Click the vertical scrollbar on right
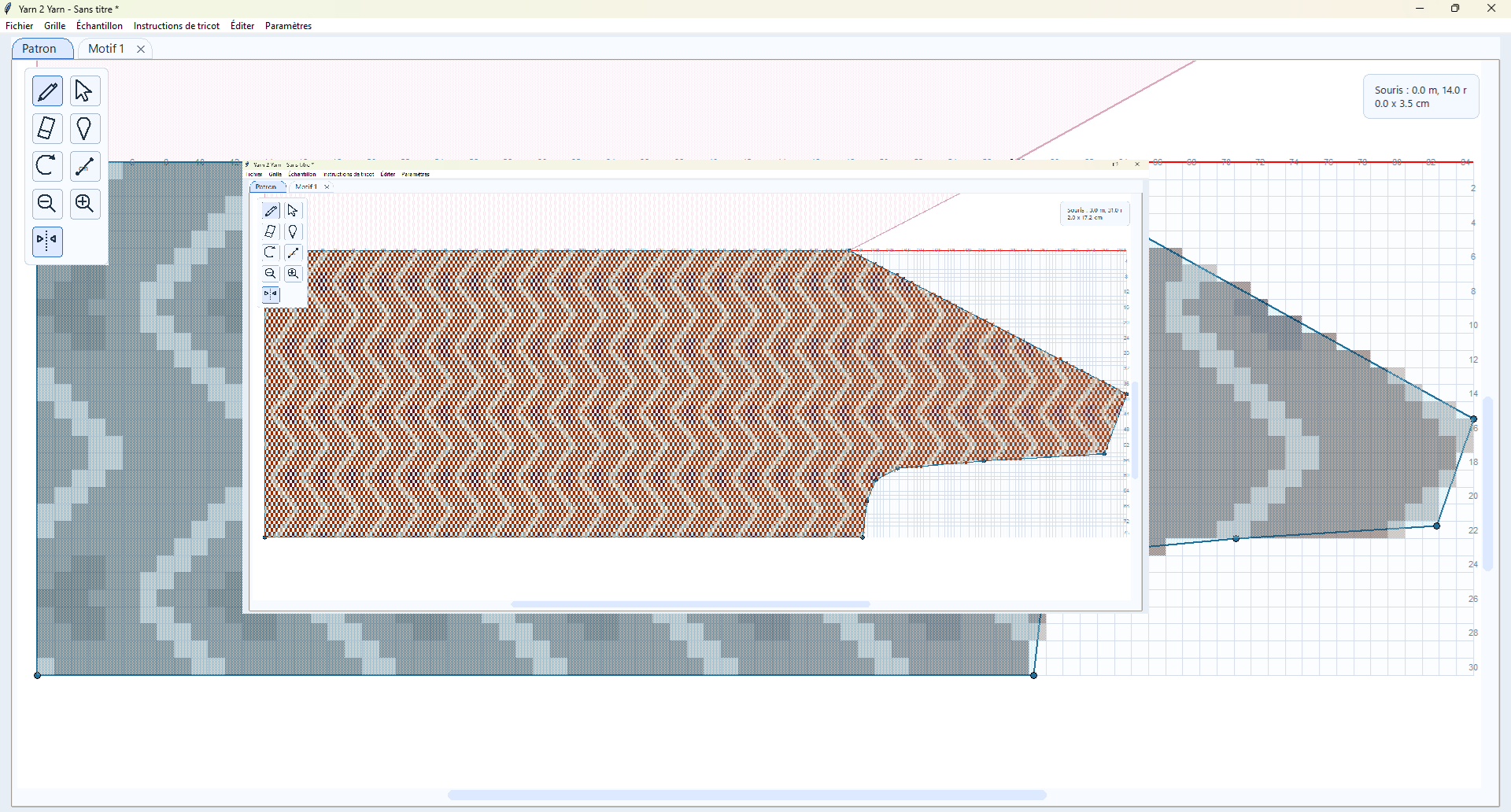This screenshot has width=1511, height=812. (1487, 484)
